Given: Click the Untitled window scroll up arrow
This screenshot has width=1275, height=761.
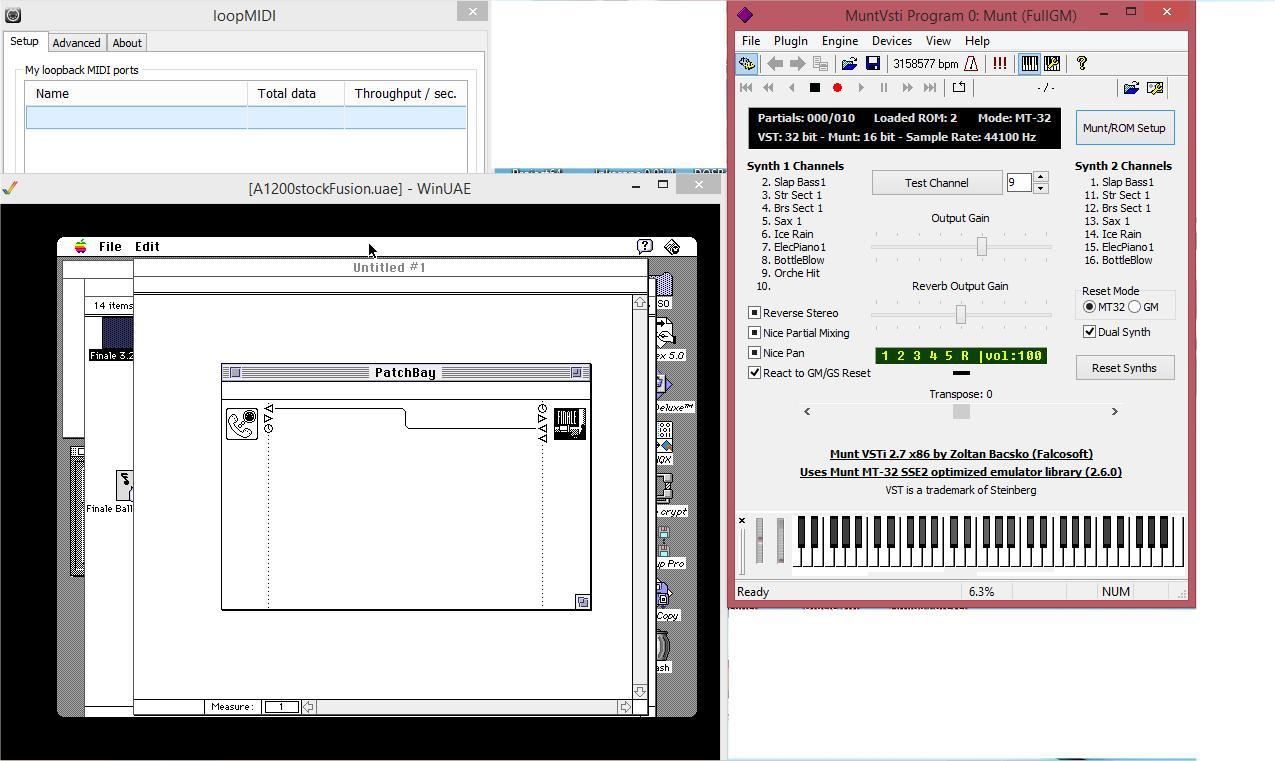Looking at the screenshot, I should [640, 302].
